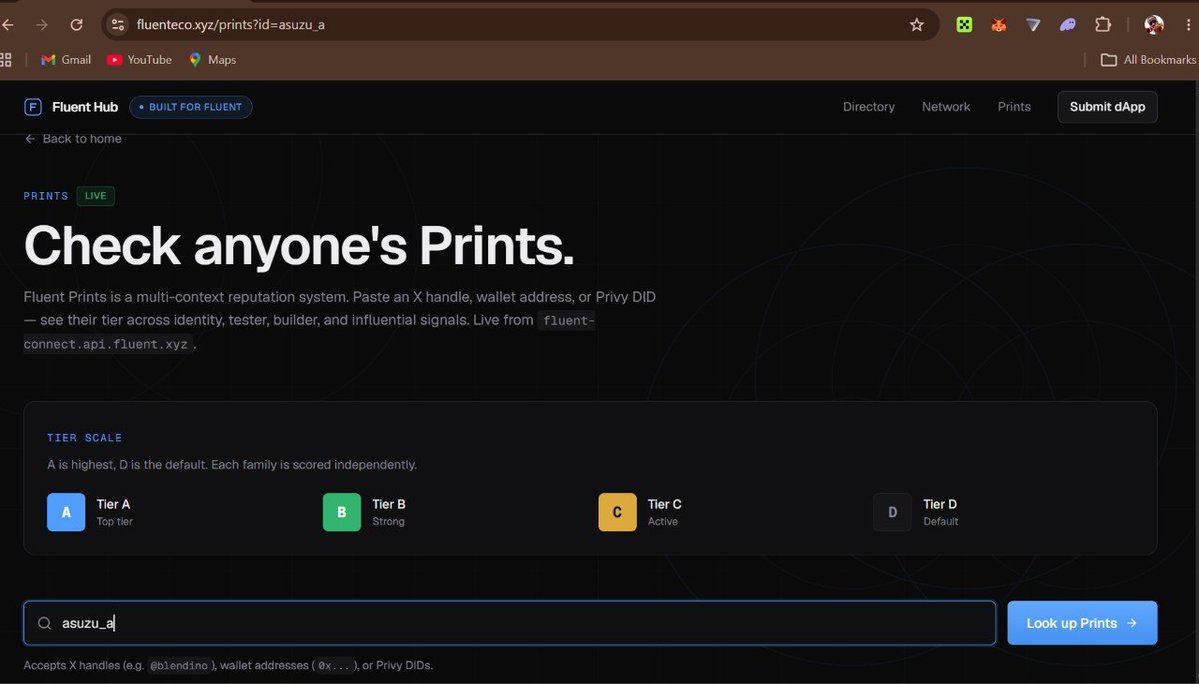Click the 'Active' label under Tier C

(663, 521)
